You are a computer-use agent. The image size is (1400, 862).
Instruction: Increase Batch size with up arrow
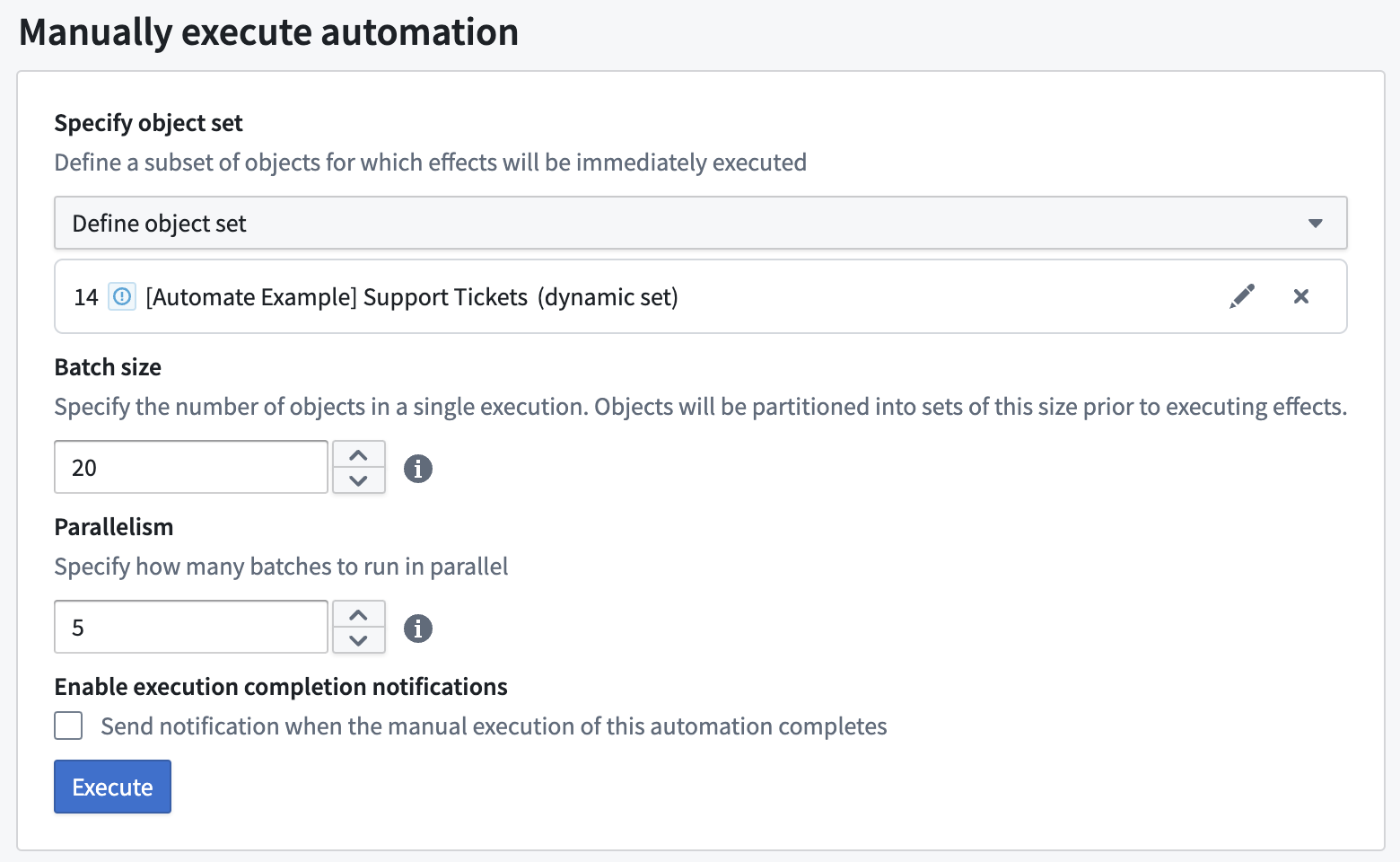click(359, 454)
